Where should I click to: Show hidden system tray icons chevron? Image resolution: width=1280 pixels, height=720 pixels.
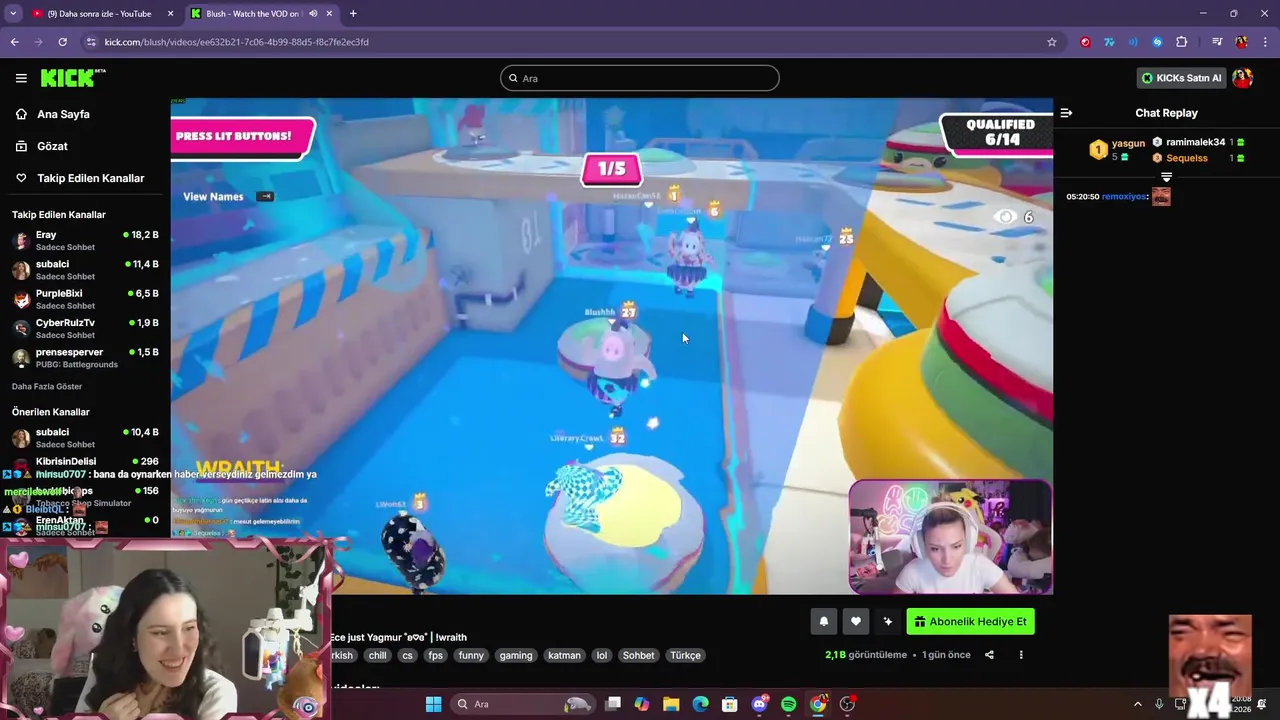(x=1137, y=704)
